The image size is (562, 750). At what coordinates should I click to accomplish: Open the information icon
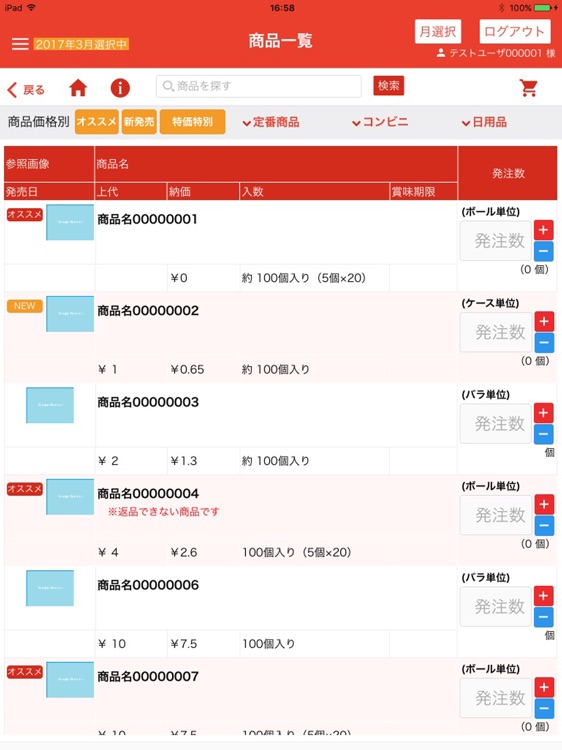[x=120, y=88]
